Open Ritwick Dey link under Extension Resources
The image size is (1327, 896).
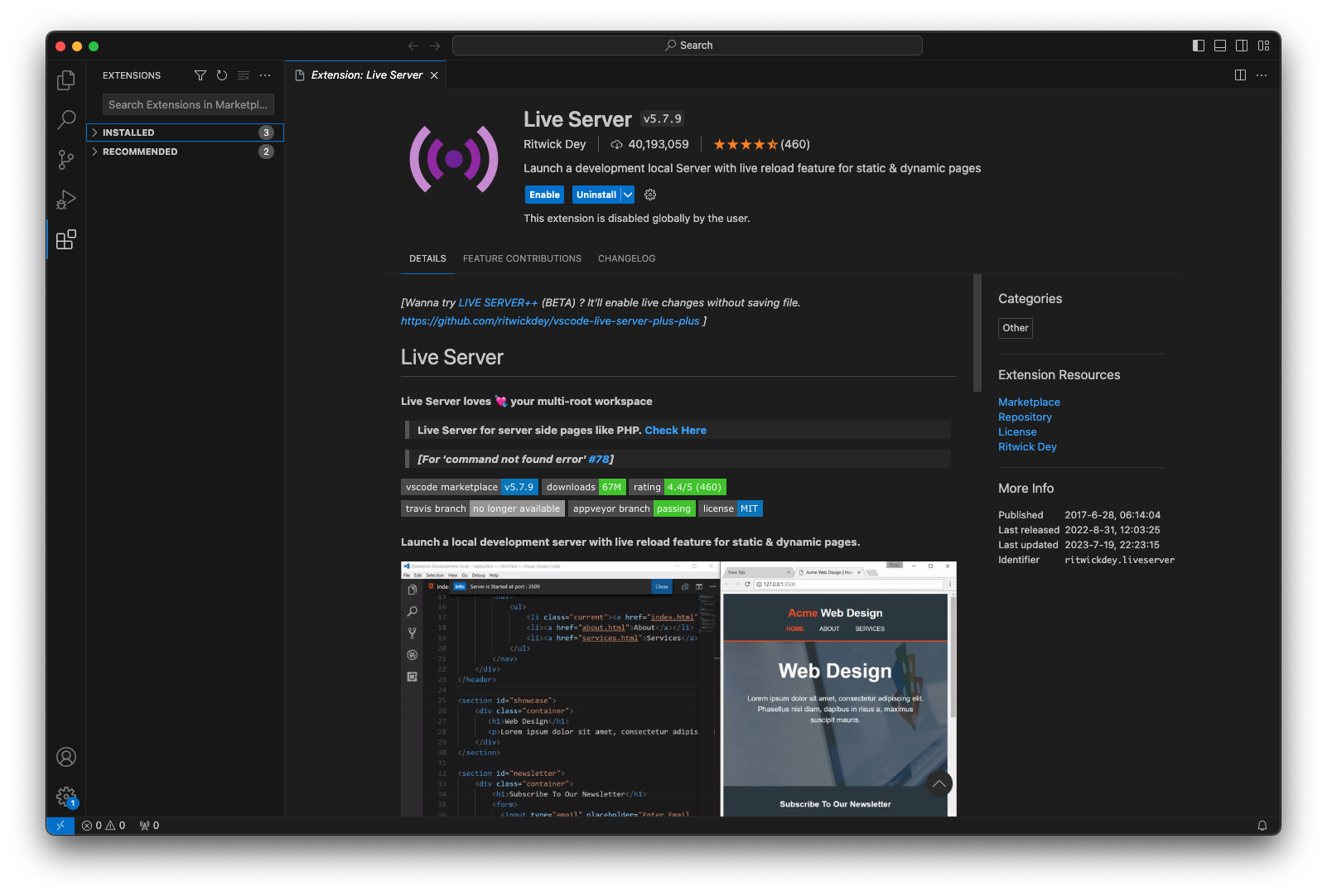[x=1027, y=447]
